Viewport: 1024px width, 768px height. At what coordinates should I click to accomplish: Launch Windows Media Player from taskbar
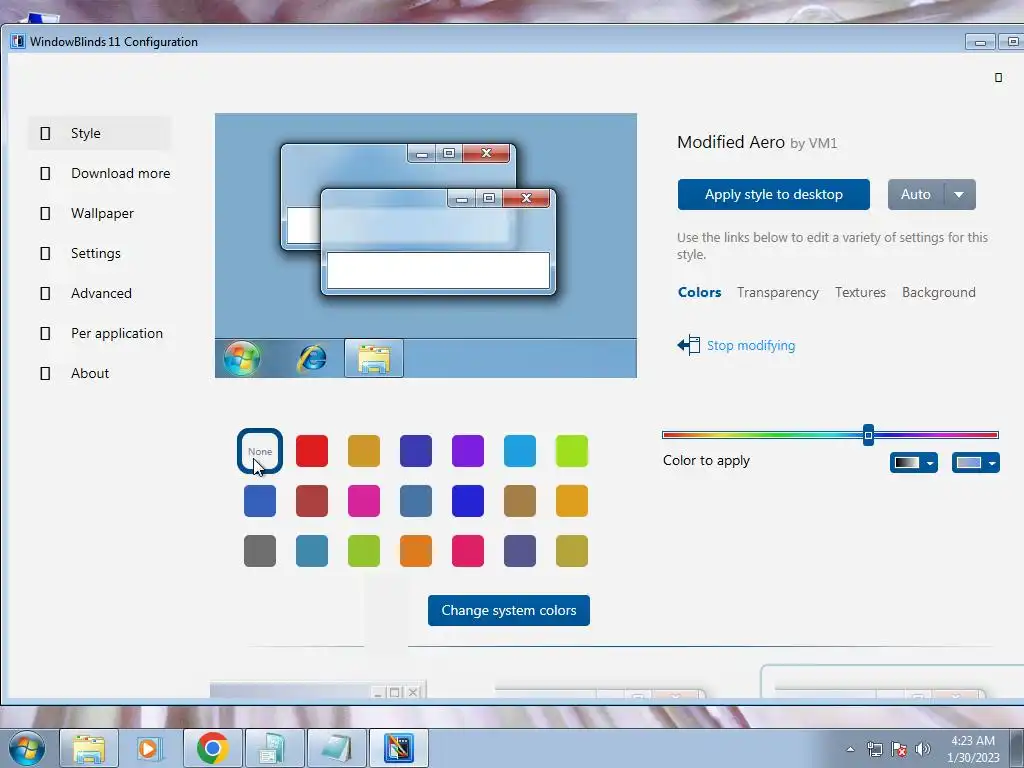[x=150, y=748]
